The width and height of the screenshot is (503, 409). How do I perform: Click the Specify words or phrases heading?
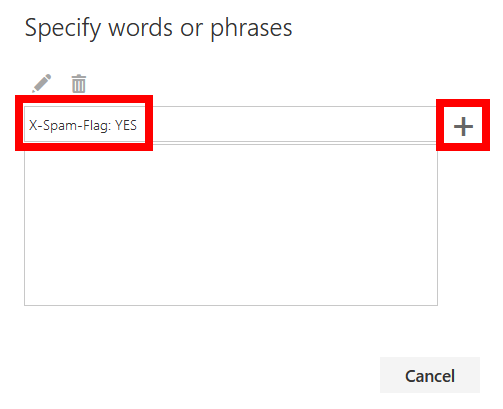click(x=158, y=28)
